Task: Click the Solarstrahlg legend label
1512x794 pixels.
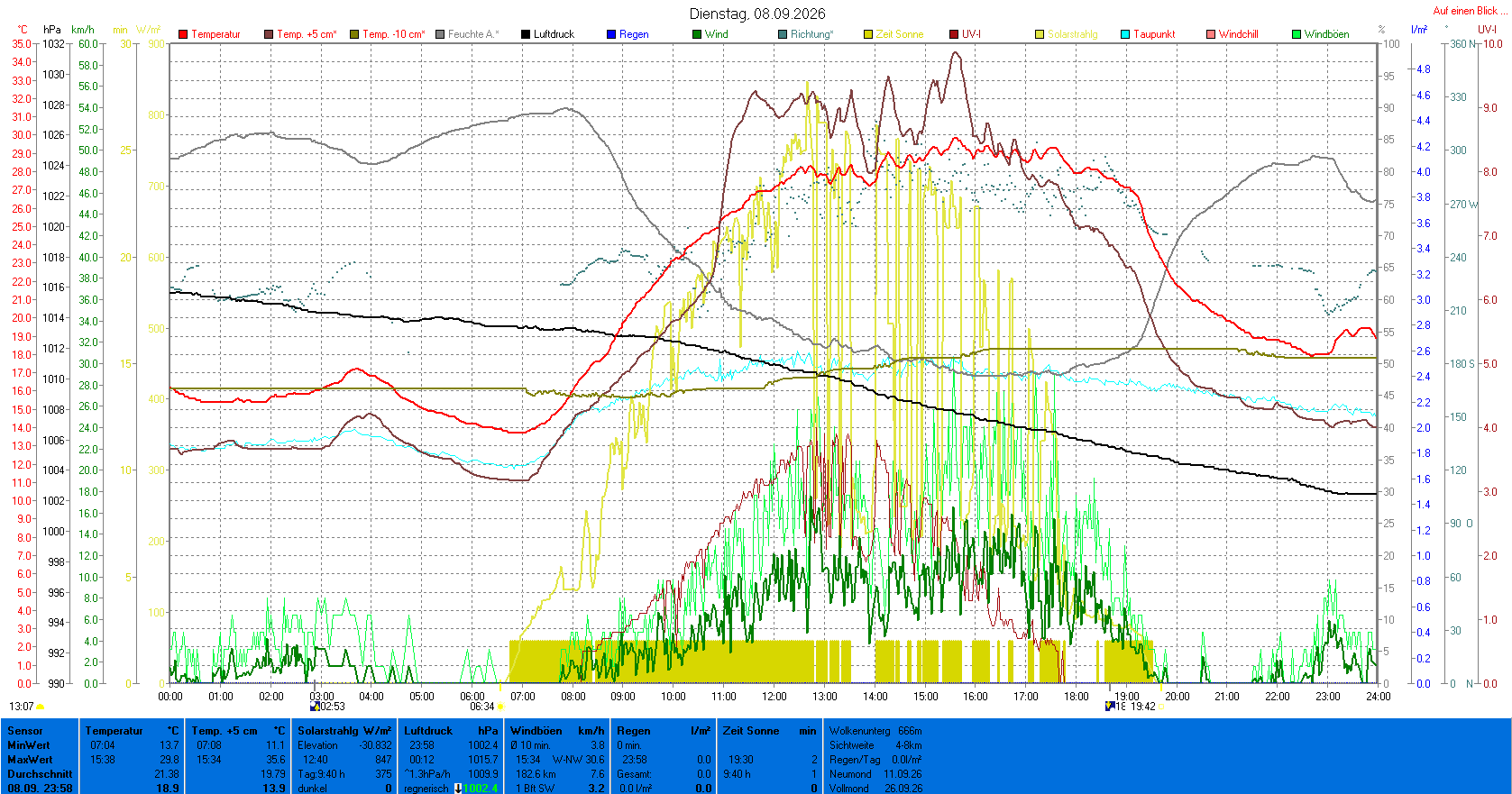Action: click(x=1072, y=34)
